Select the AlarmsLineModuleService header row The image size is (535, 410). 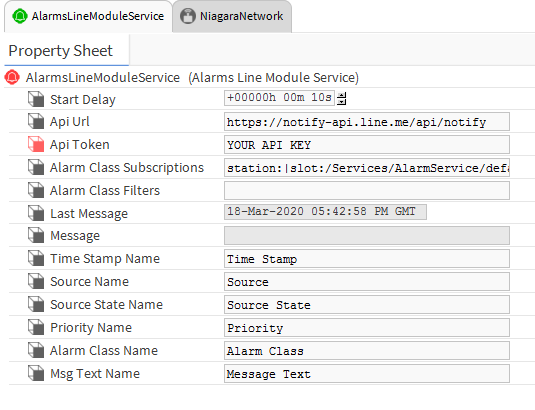pos(270,77)
